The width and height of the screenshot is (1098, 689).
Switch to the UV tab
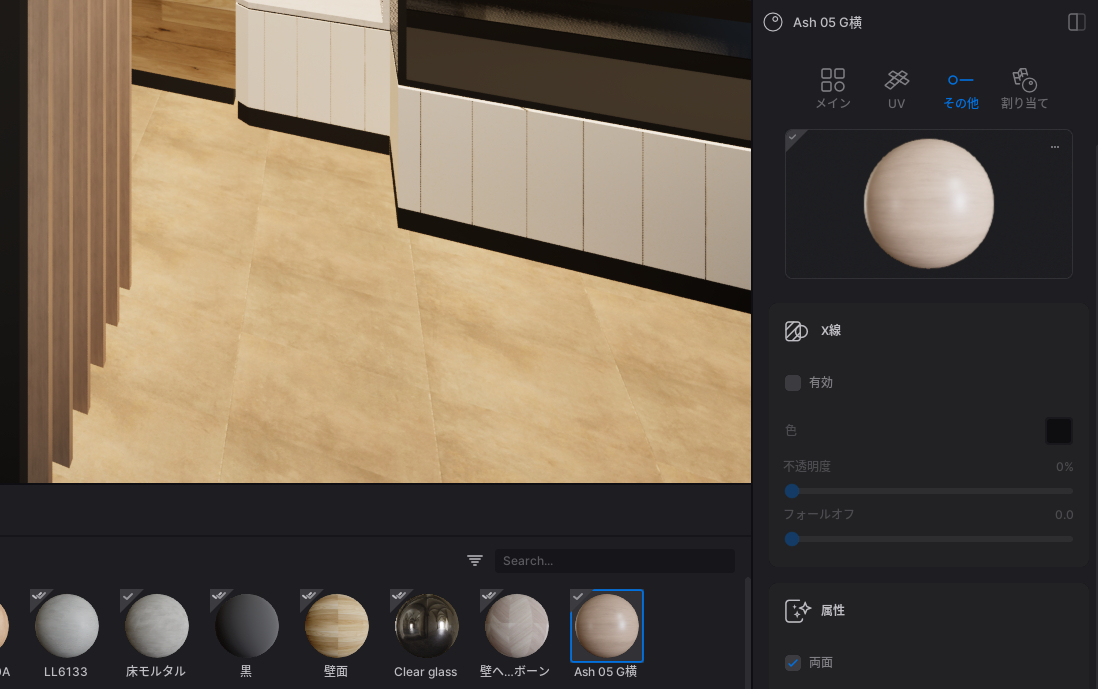click(896, 89)
